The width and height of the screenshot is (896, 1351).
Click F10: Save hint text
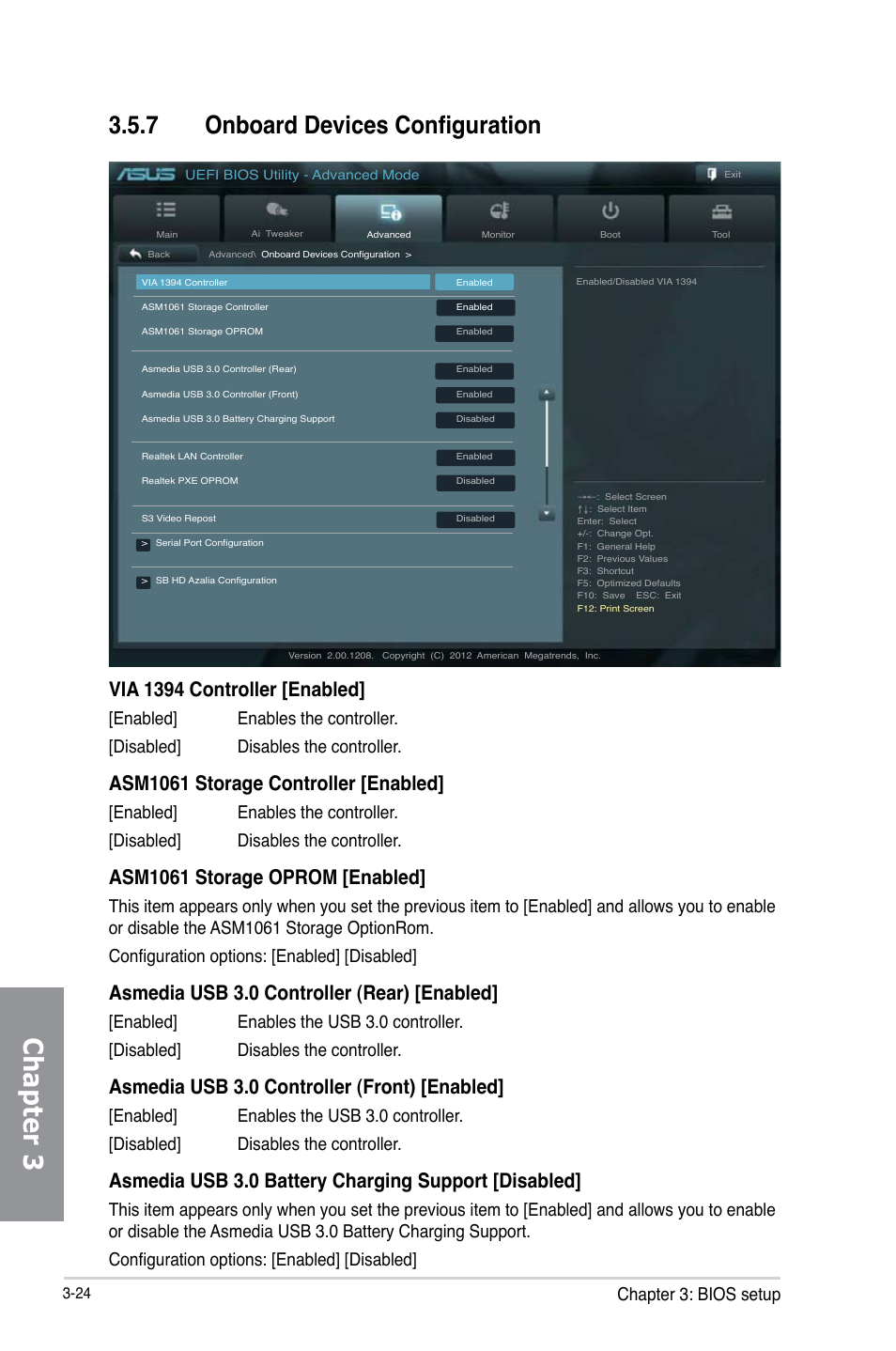point(601,596)
